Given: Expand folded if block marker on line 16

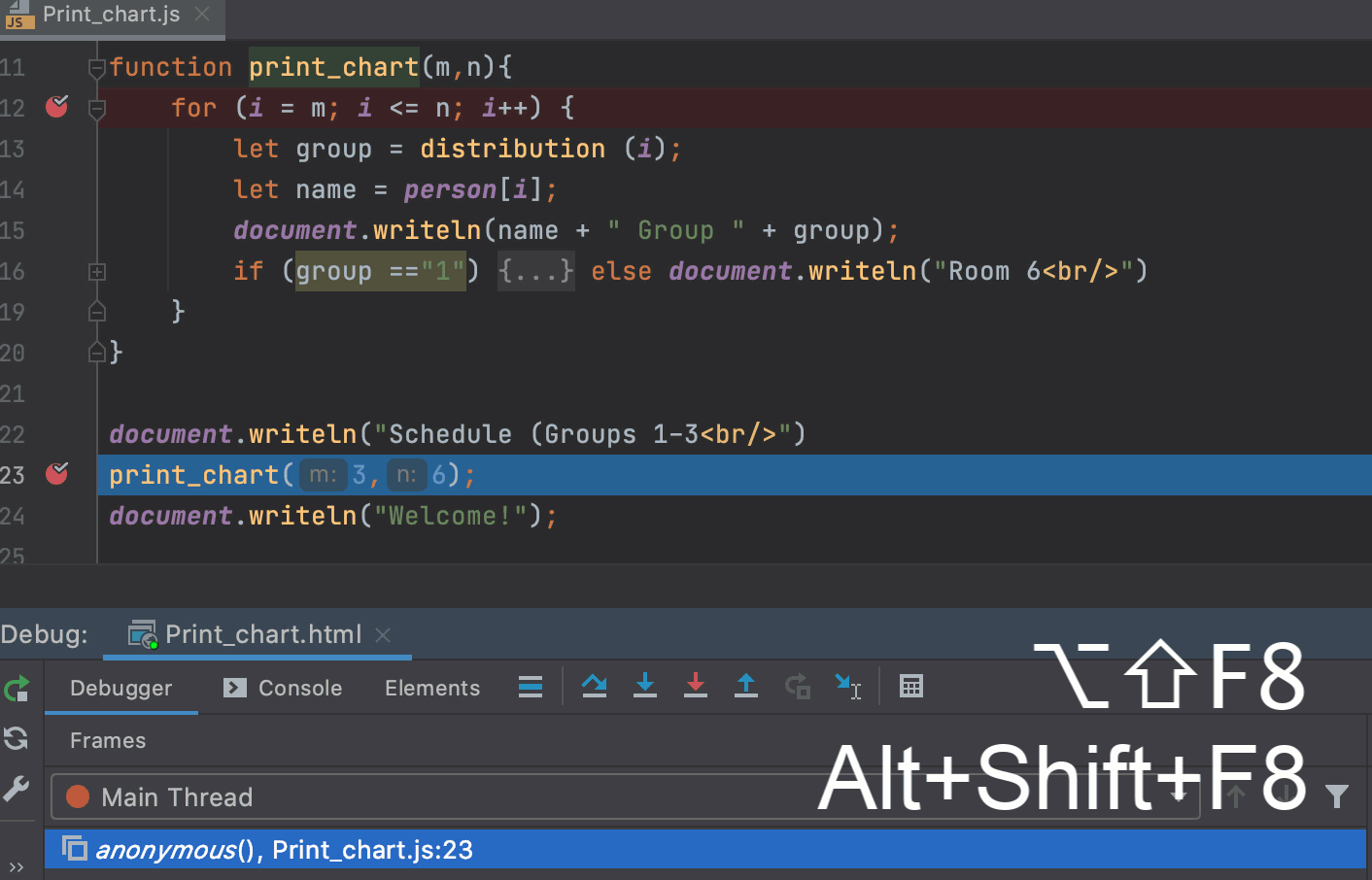Looking at the screenshot, I should [96, 272].
